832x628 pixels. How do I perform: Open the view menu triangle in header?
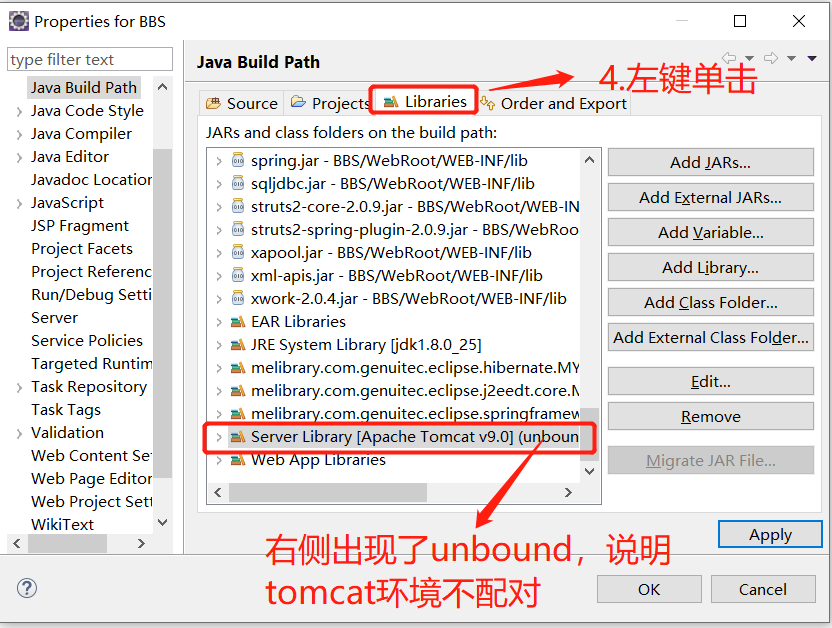click(x=812, y=58)
